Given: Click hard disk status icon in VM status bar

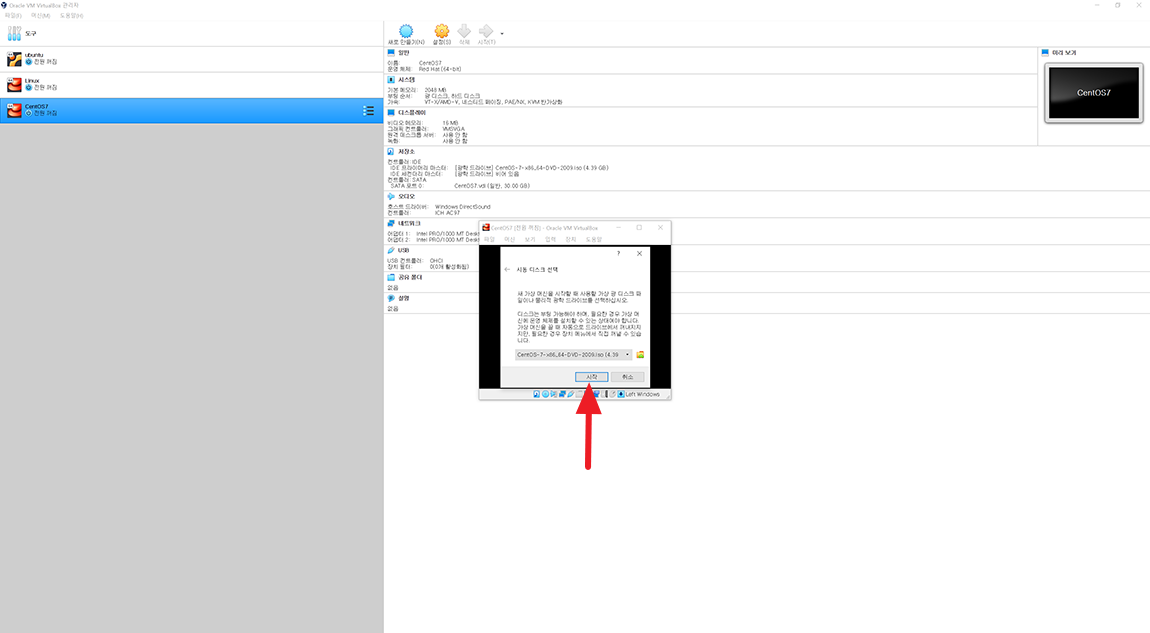Looking at the screenshot, I should point(537,394).
